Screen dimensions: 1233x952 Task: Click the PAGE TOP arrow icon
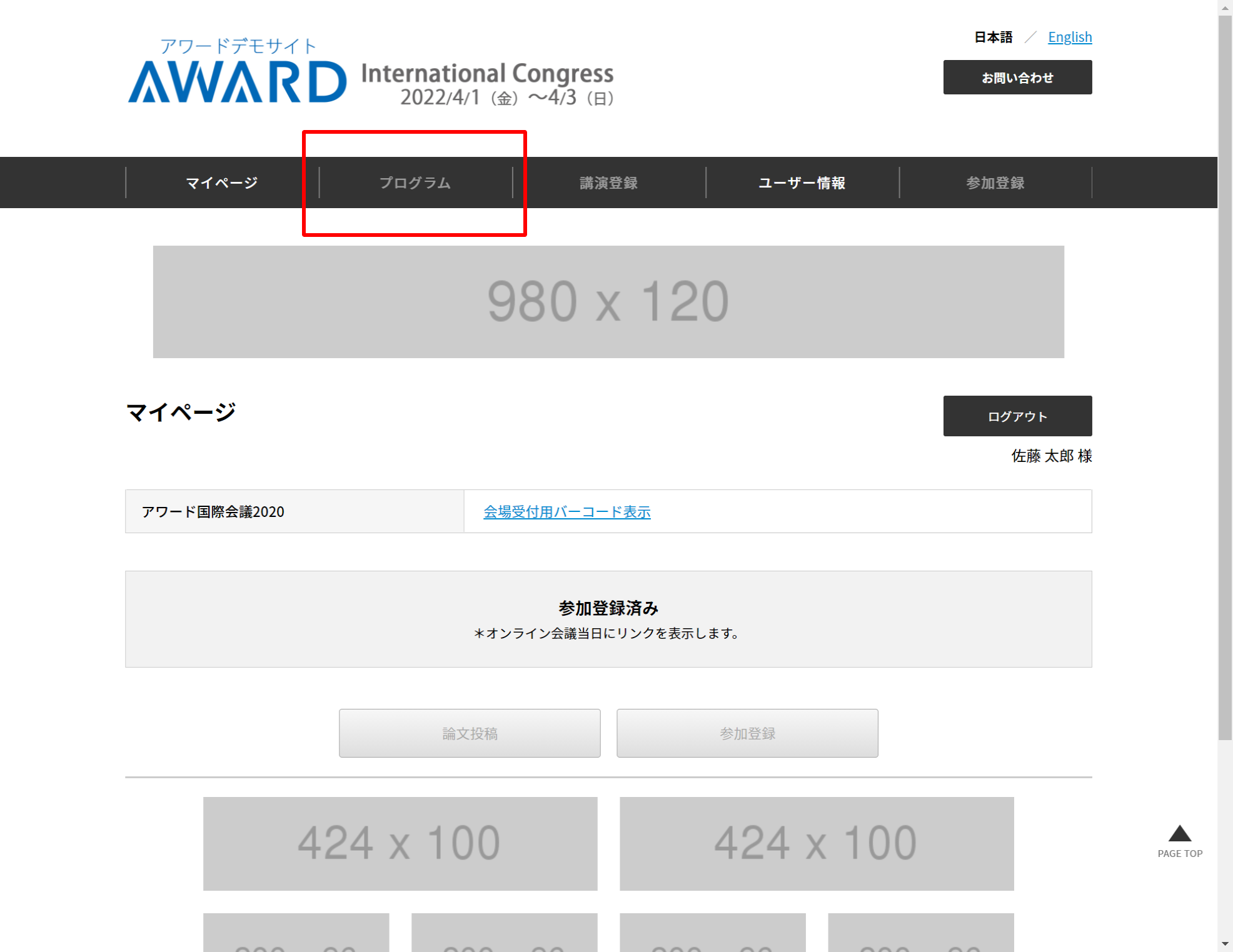1179,834
